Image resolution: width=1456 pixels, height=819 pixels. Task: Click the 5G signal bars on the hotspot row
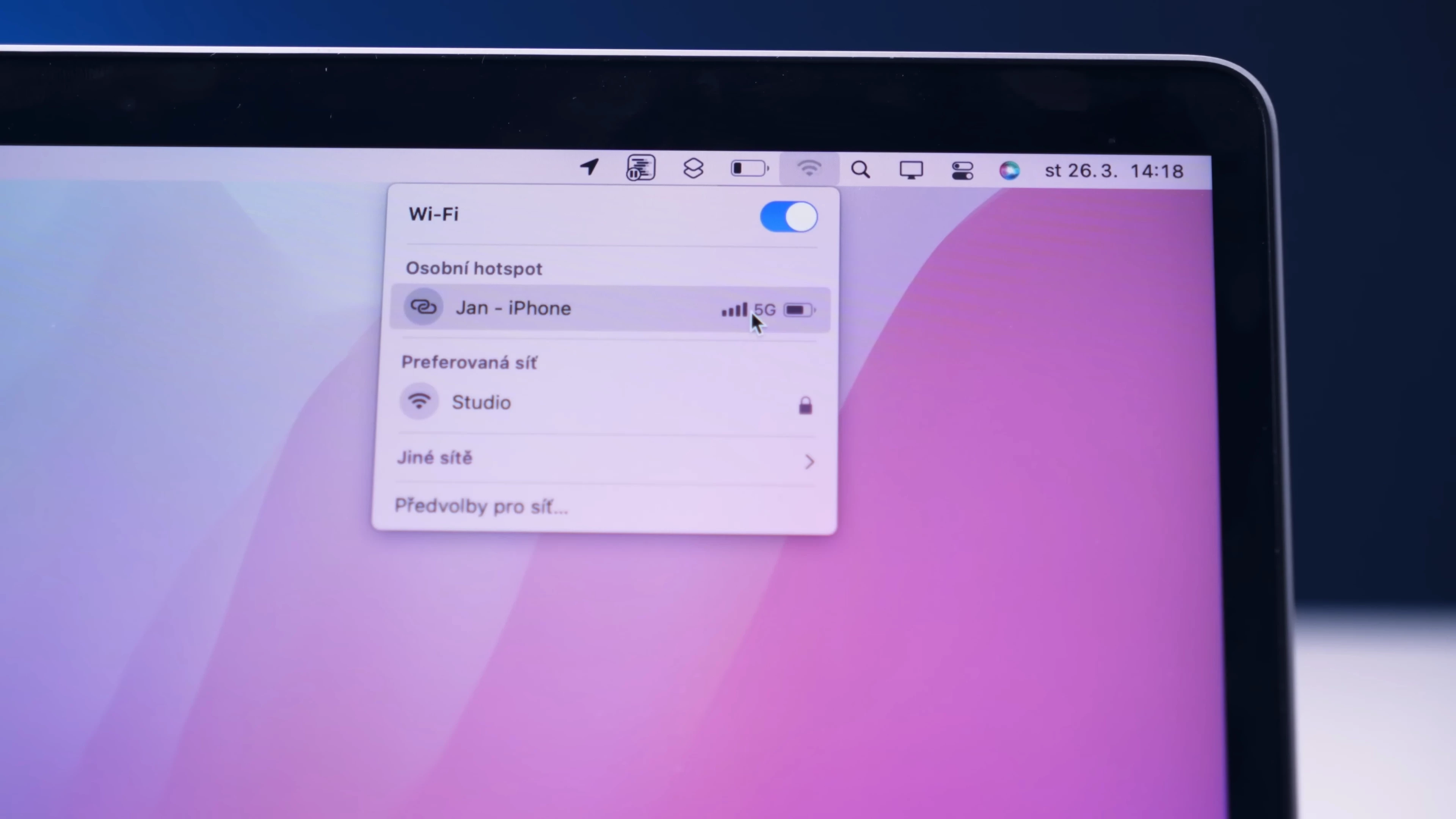tap(734, 310)
